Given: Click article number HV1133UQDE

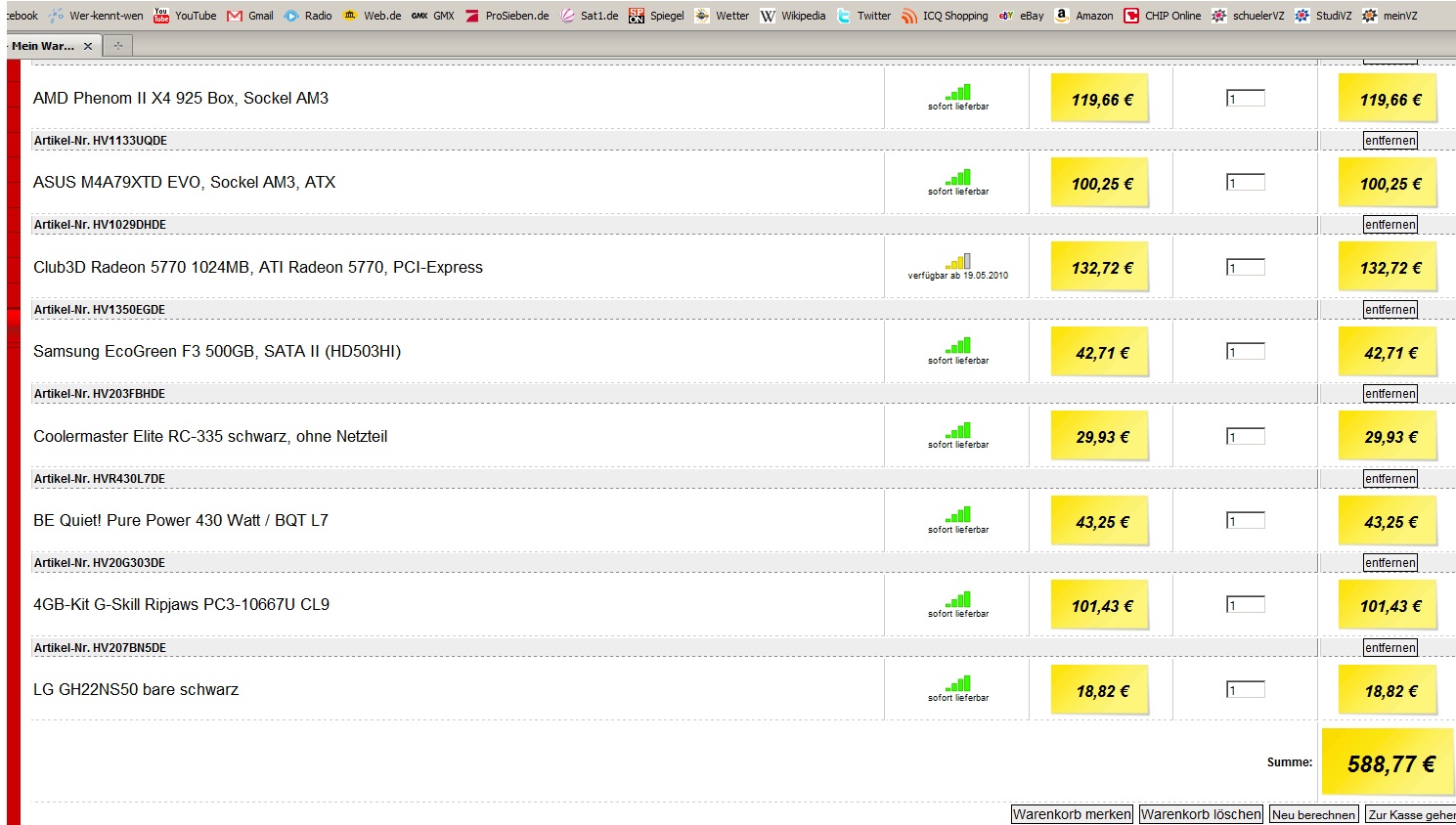Looking at the screenshot, I should point(101,141).
